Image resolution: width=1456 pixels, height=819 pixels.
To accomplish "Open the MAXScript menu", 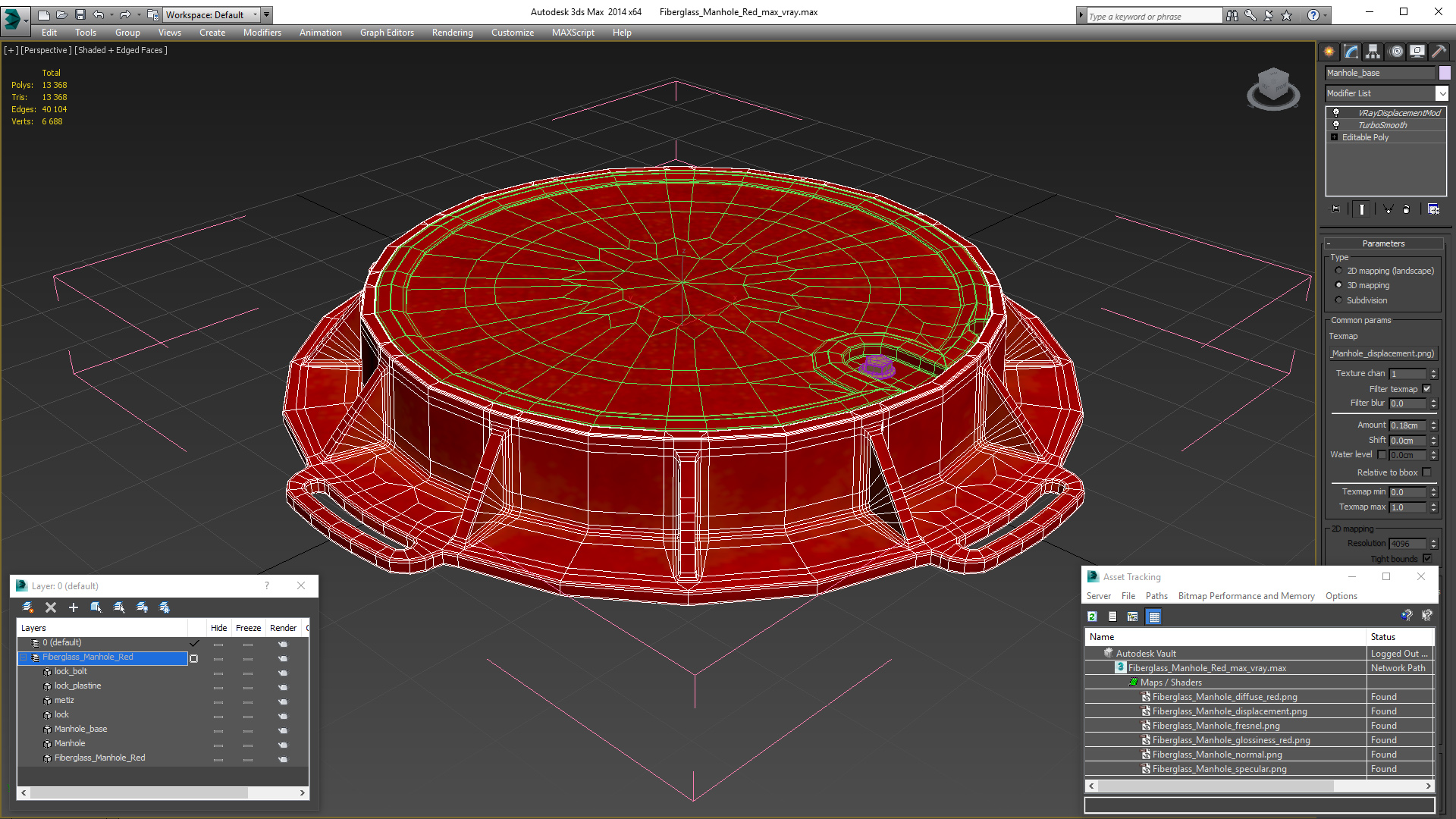I will click(x=573, y=33).
